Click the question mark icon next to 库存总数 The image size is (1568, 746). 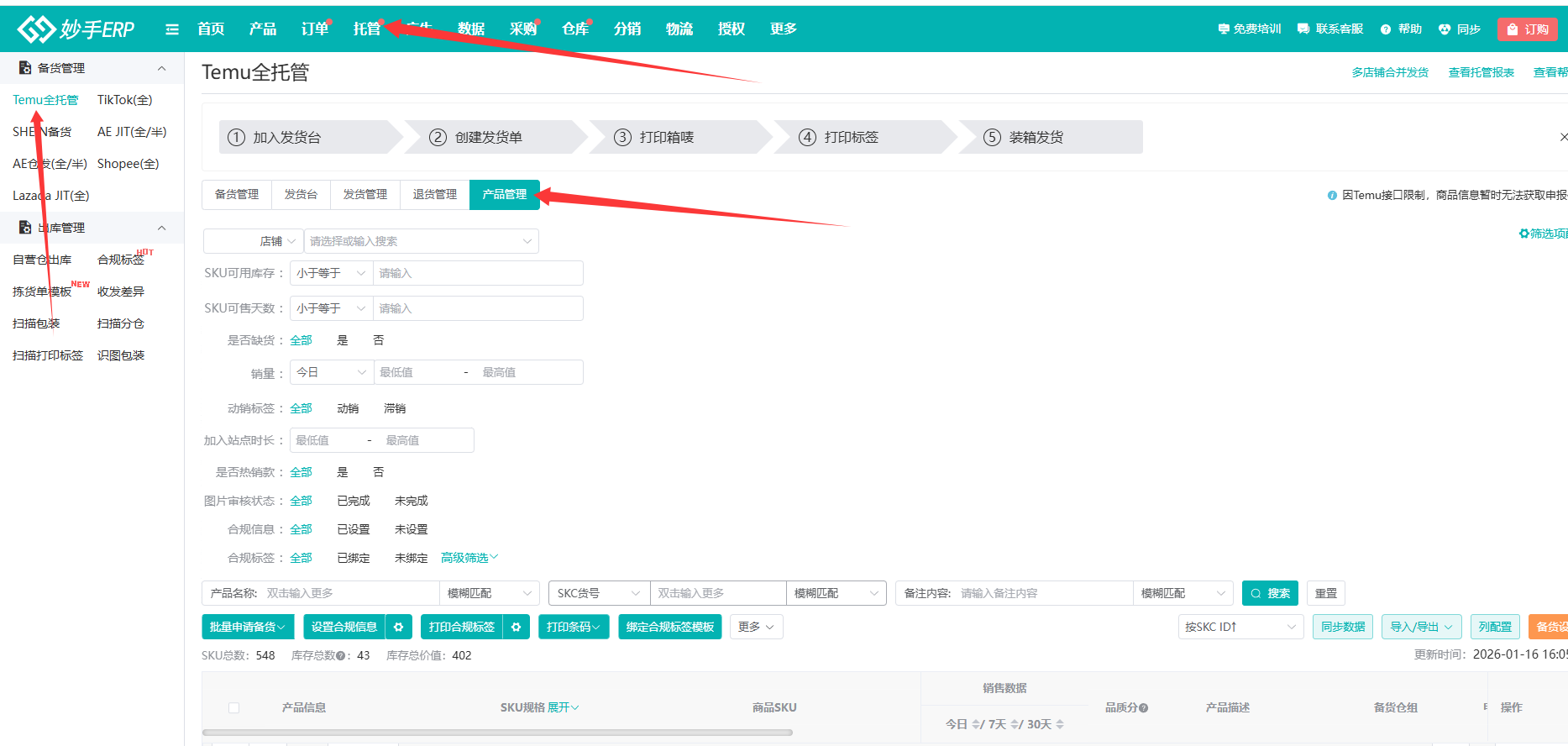(x=341, y=656)
